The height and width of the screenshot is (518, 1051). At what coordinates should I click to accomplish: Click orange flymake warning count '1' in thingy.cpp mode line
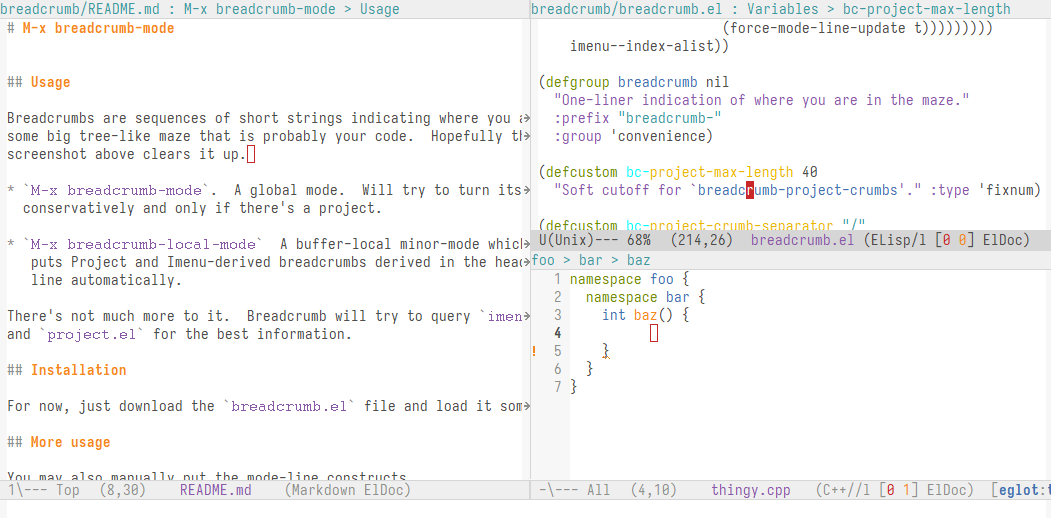coord(908,490)
